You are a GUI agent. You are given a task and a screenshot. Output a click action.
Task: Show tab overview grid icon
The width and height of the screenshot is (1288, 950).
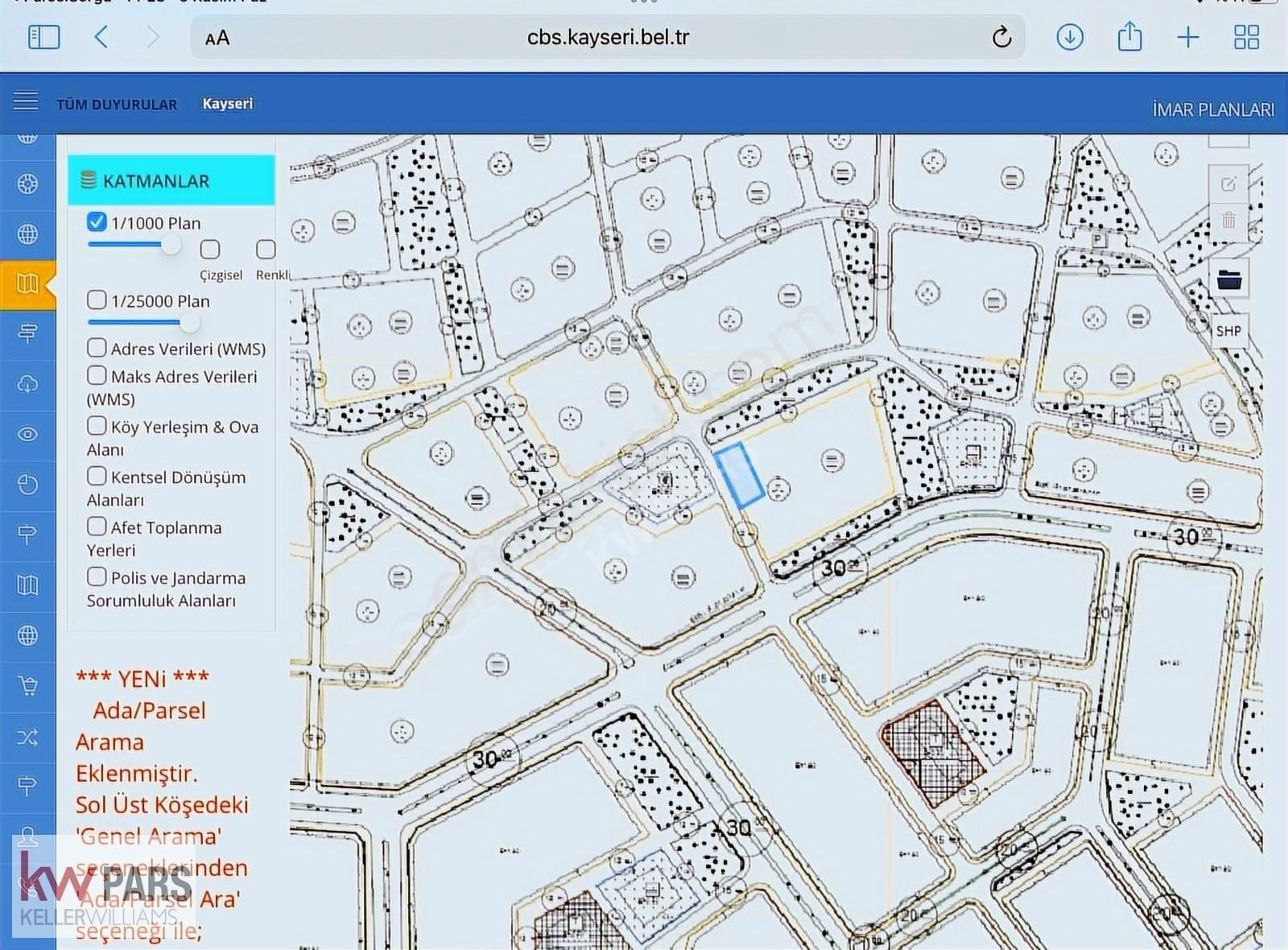[1246, 37]
